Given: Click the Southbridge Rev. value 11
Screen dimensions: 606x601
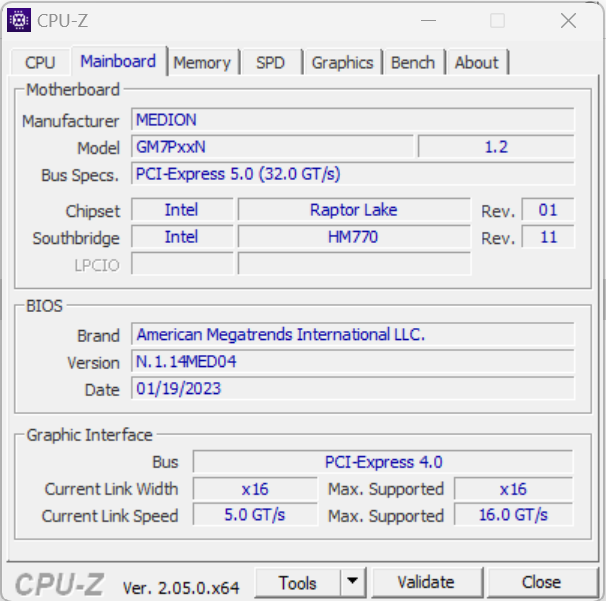Looking at the screenshot, I should [x=548, y=237].
